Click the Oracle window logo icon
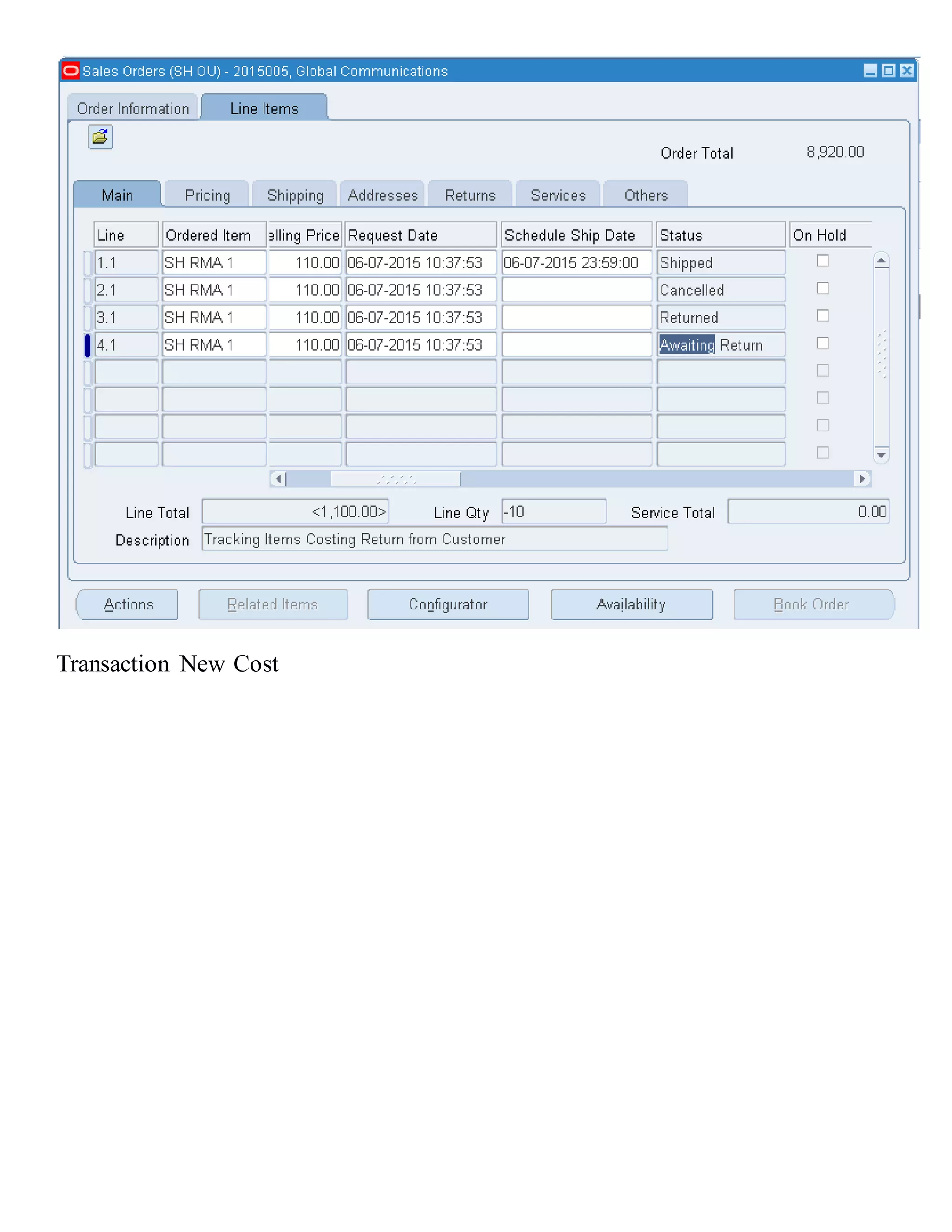Viewport: 952px width, 1232px height. pos(71,71)
